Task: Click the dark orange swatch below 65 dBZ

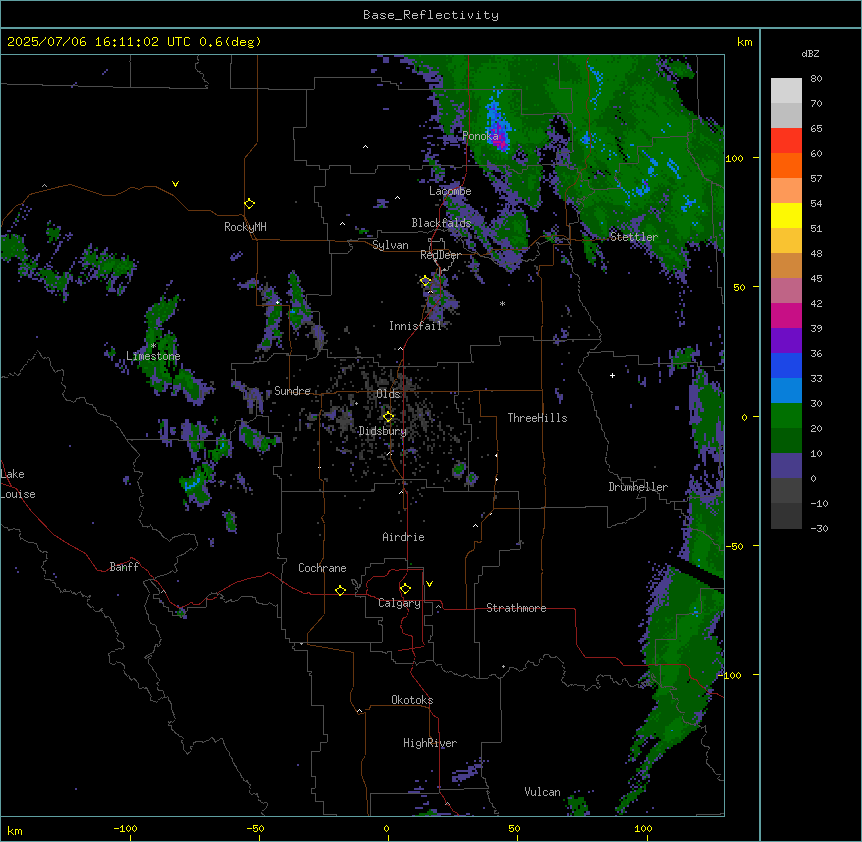Action: coord(786,166)
